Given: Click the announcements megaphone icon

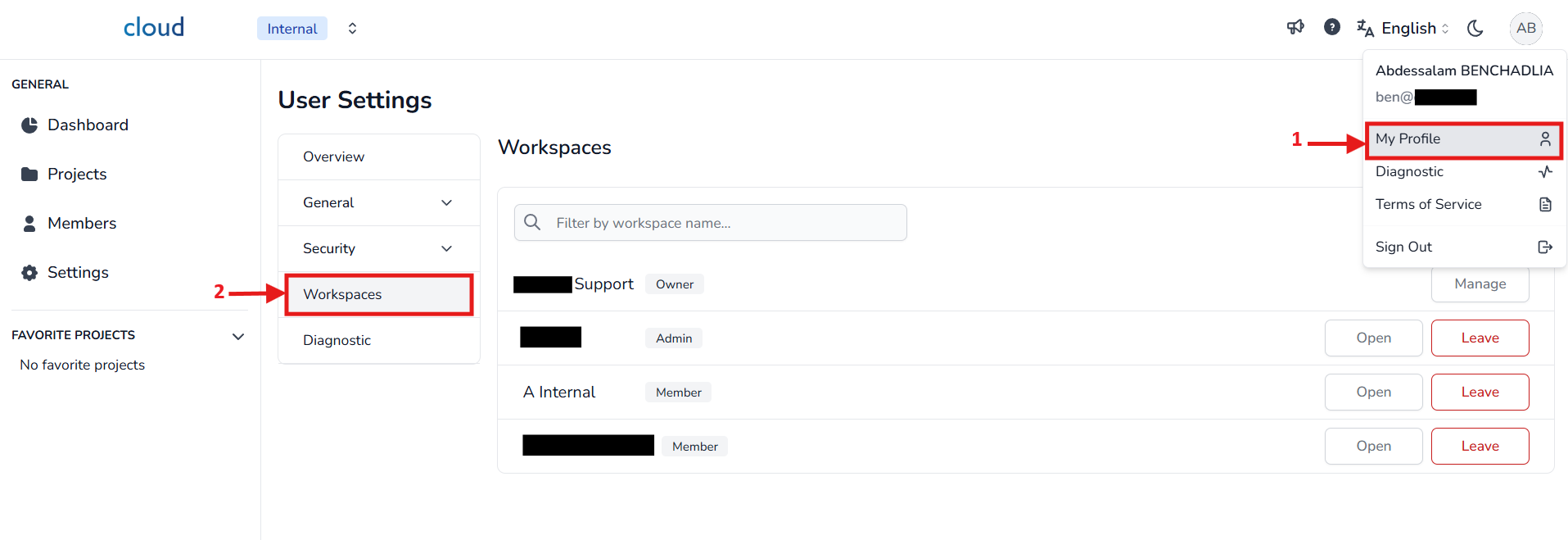Looking at the screenshot, I should (1295, 28).
